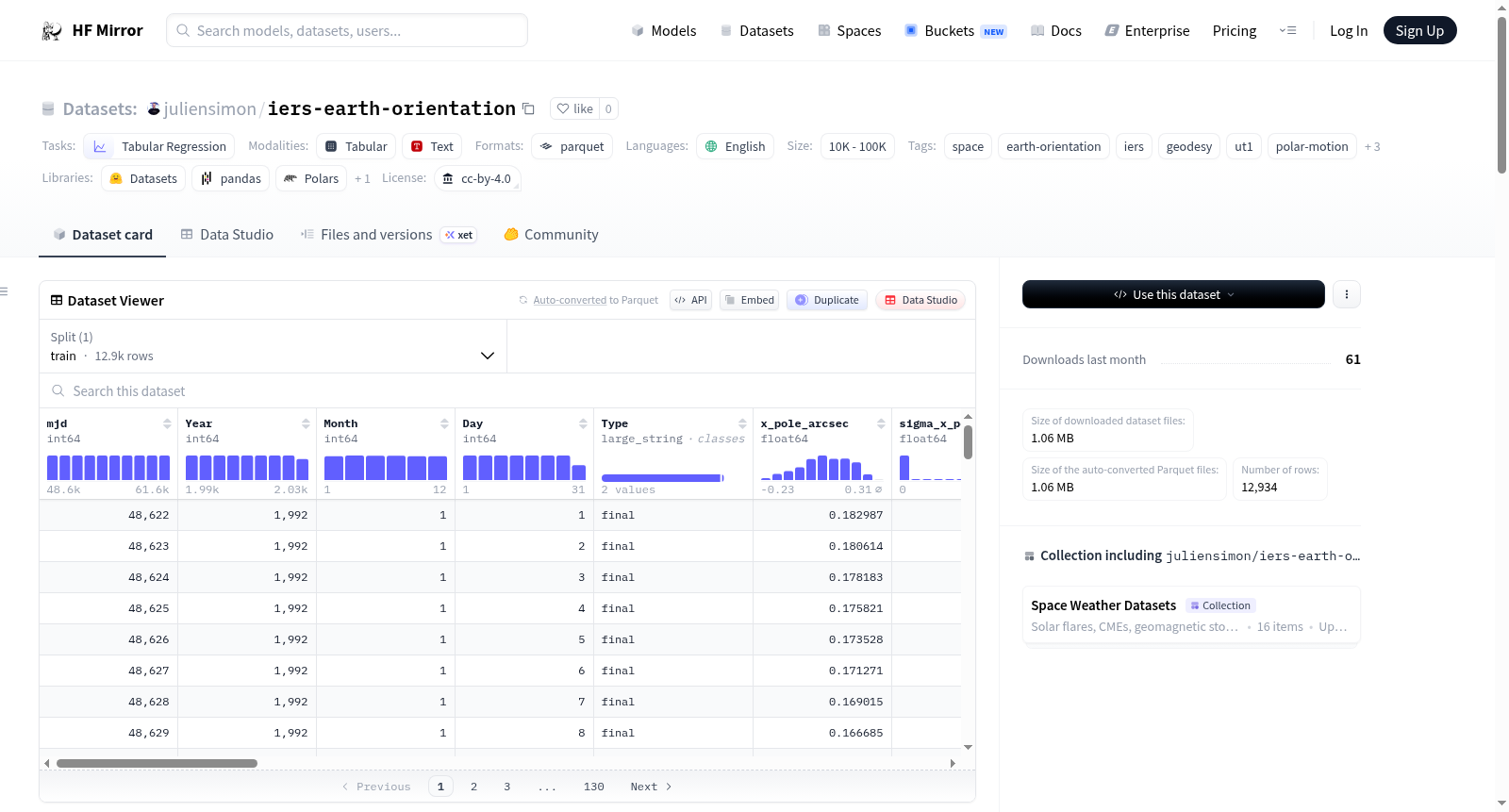
Task: Click the mjd histogram distribution bars
Action: [x=108, y=468]
